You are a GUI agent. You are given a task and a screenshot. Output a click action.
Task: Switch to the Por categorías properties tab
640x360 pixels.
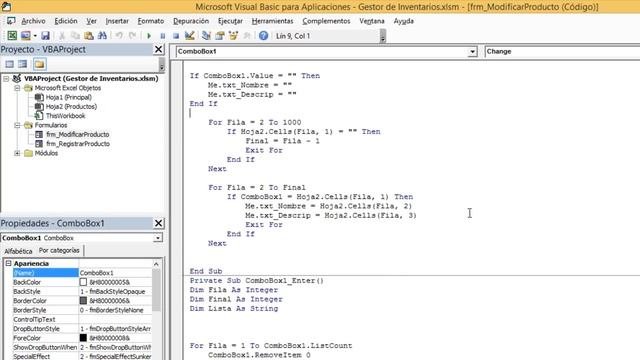click(59, 250)
